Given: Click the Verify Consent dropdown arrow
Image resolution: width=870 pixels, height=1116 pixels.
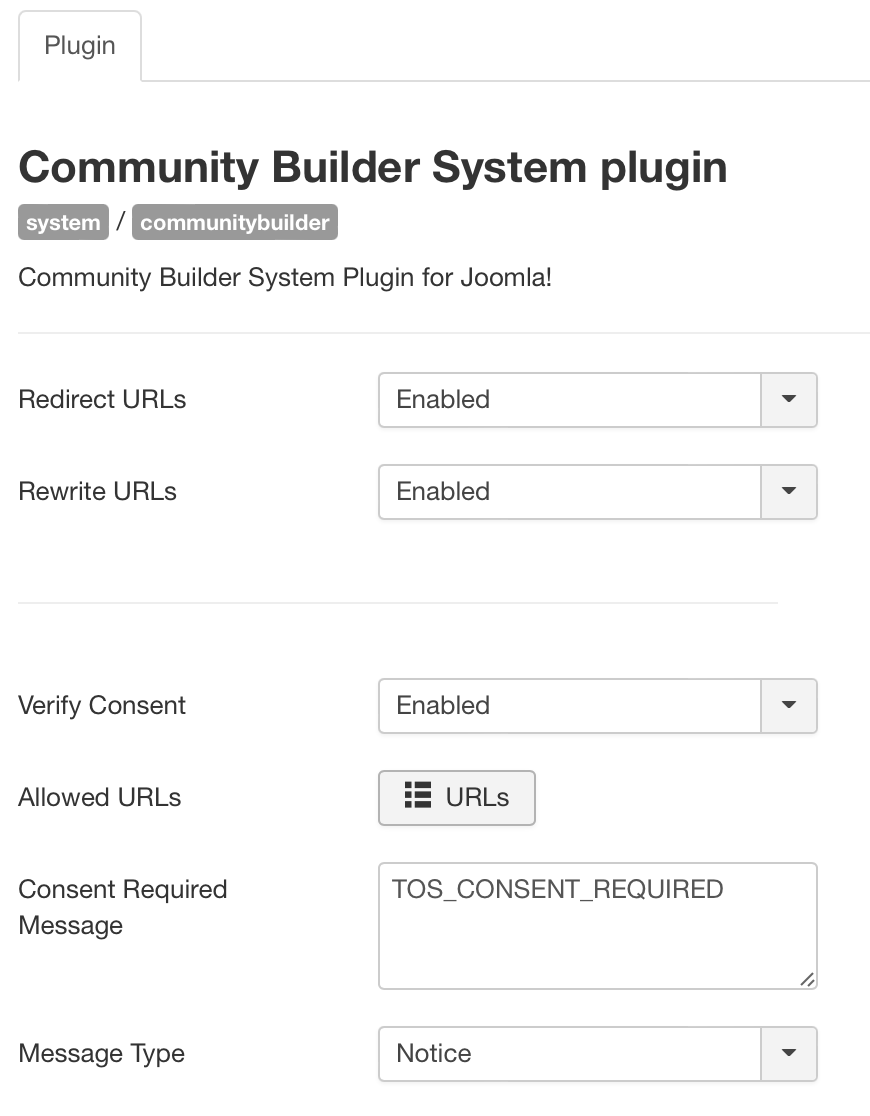Looking at the screenshot, I should 789,705.
